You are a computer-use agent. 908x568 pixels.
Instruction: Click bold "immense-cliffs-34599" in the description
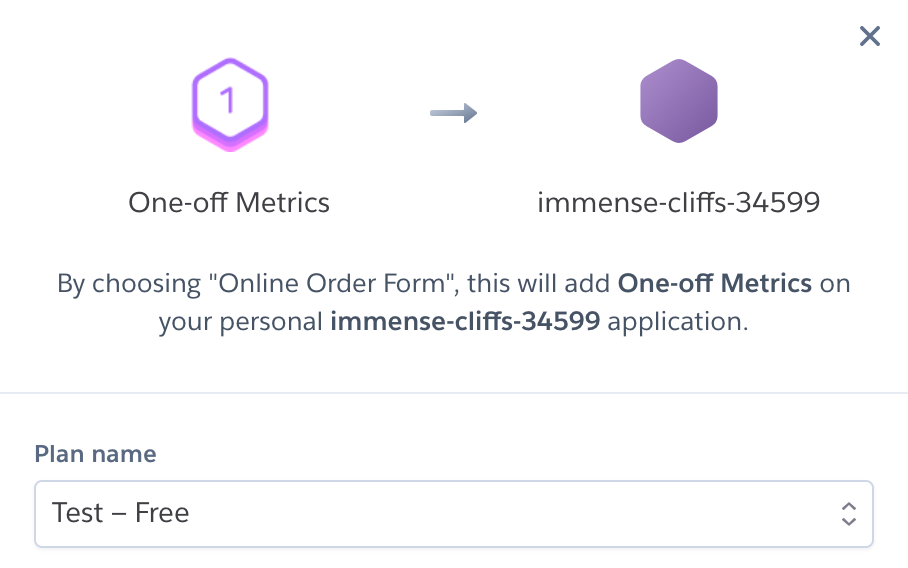(x=465, y=323)
